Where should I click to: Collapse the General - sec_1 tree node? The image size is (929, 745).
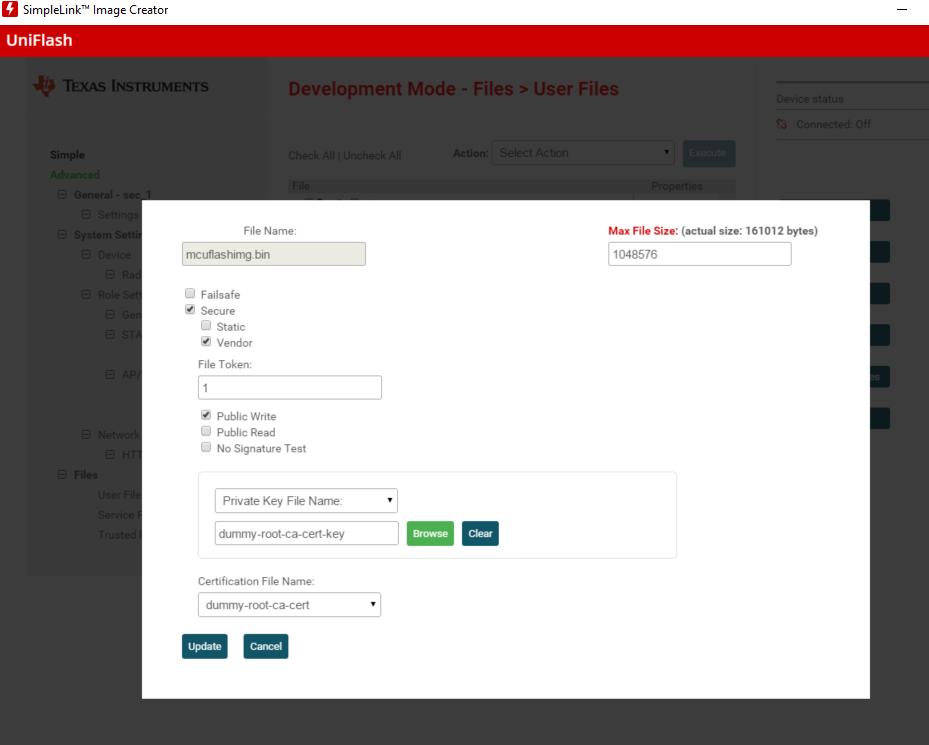62,194
